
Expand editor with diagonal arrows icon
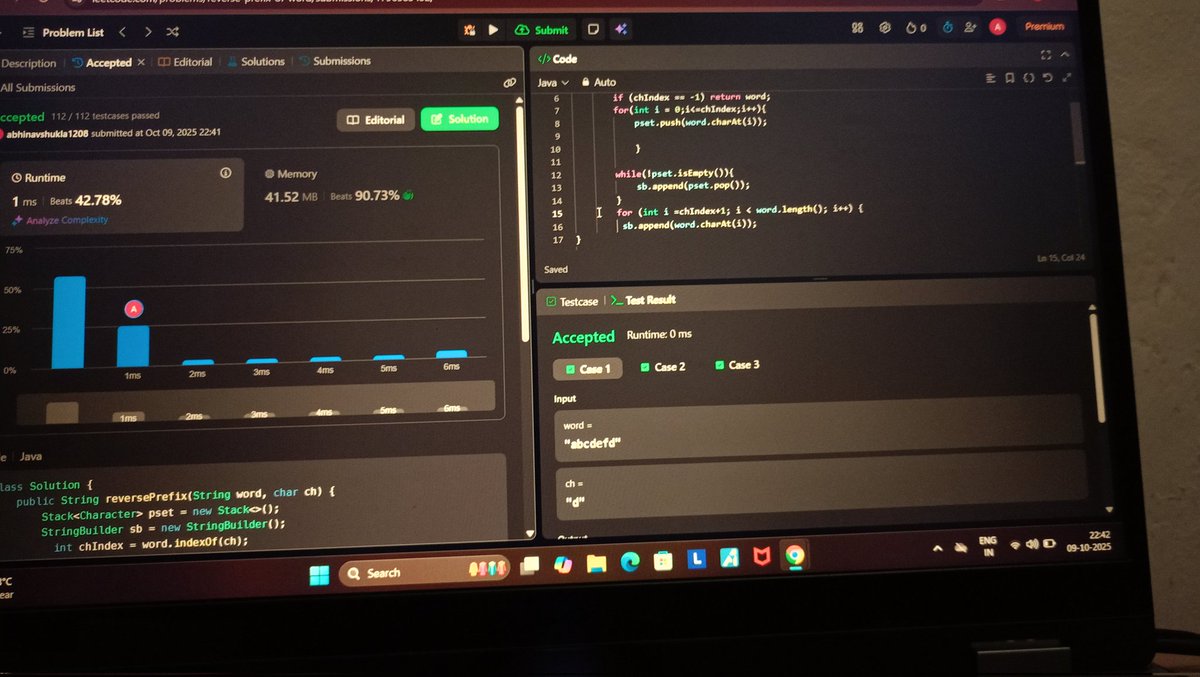(x=1066, y=77)
